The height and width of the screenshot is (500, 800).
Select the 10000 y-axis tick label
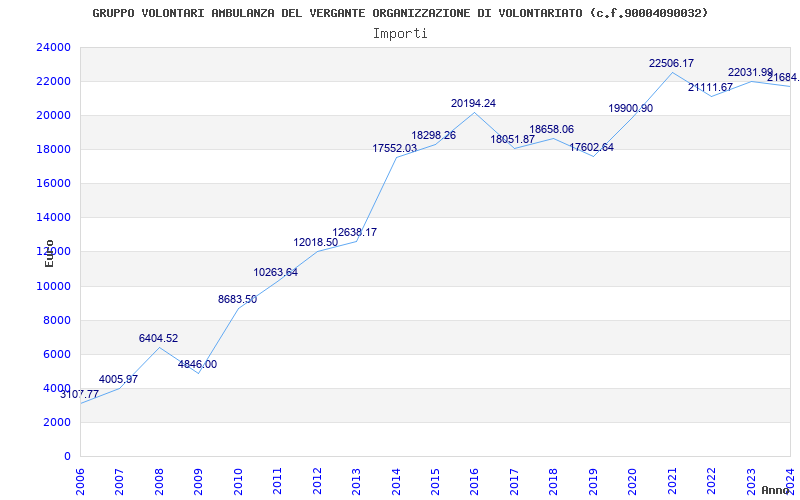tap(53, 286)
